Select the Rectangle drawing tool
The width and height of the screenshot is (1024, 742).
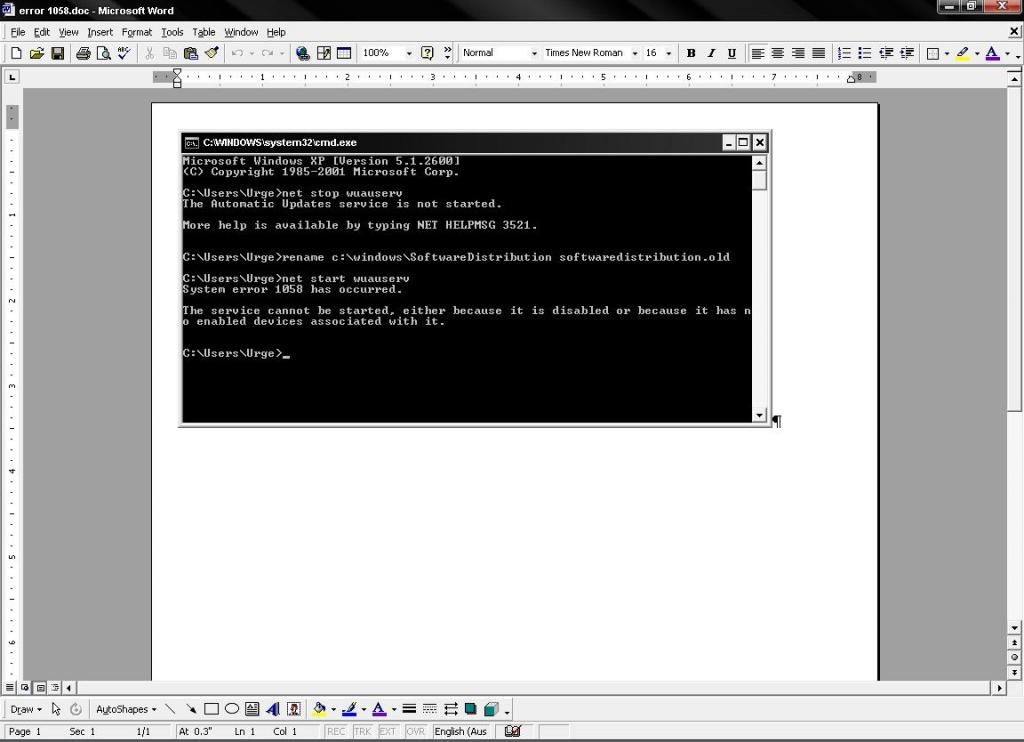point(212,709)
